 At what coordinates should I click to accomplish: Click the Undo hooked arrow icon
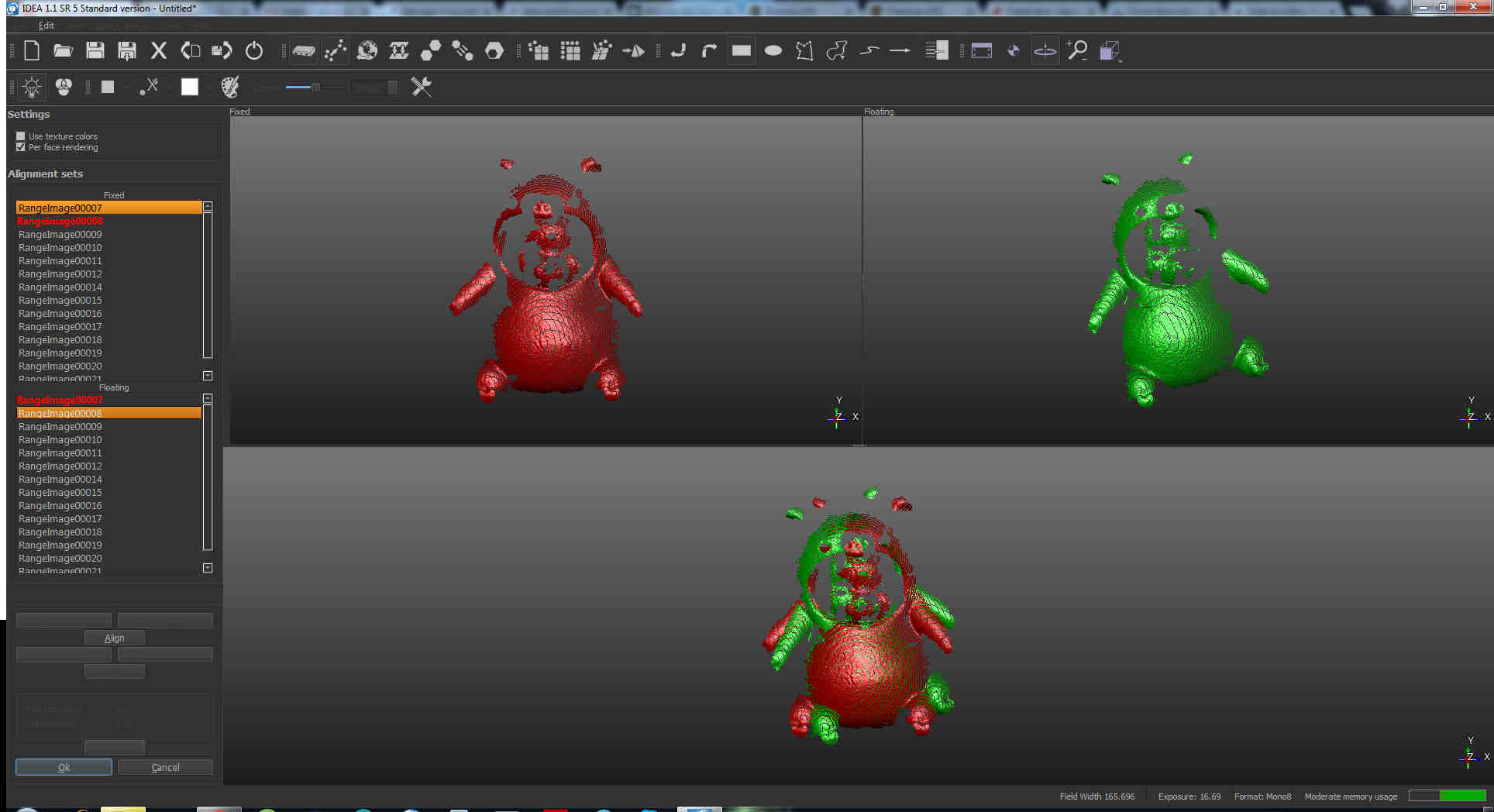click(678, 51)
